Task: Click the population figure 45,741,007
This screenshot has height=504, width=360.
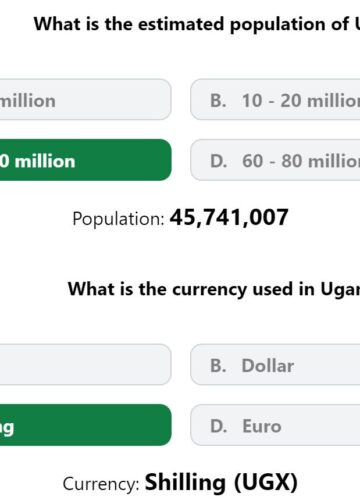Action: coord(229,217)
